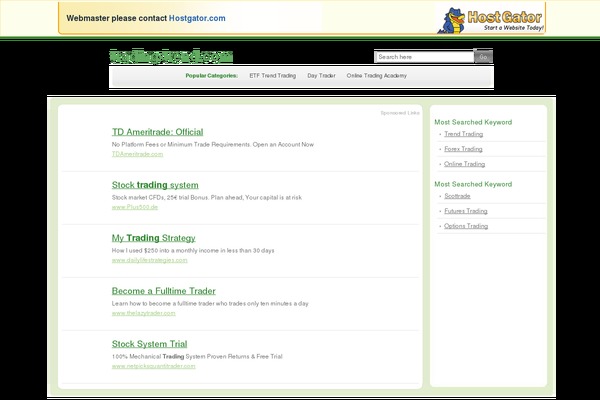Viewport: 600px width, 400px height.
Task: Focus the Search here field
Action: [424, 57]
